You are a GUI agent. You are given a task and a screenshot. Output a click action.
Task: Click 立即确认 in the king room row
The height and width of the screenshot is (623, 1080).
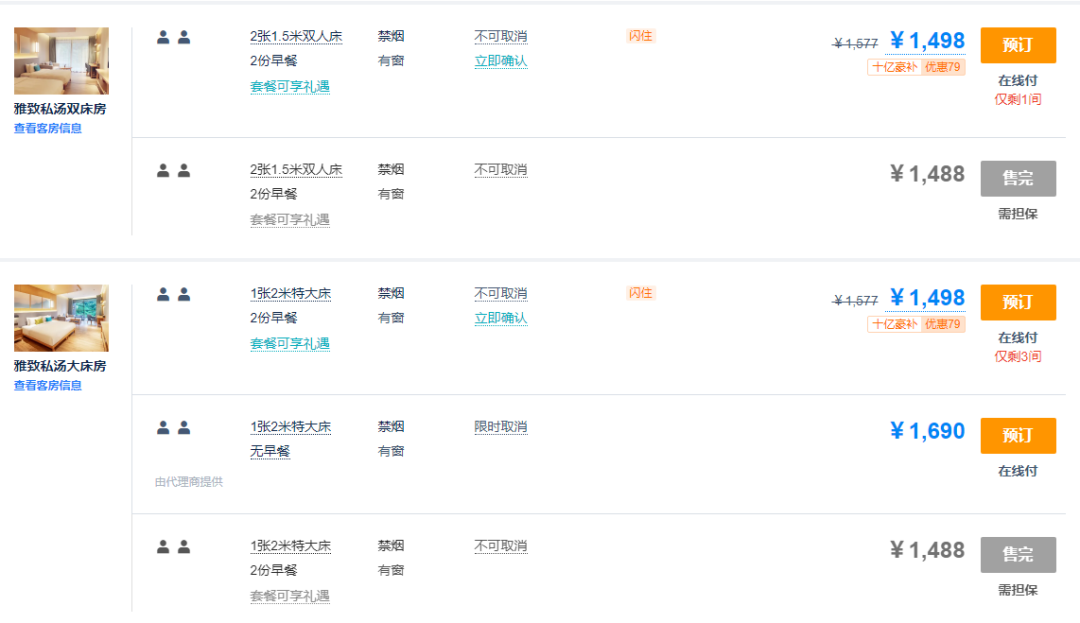point(501,319)
